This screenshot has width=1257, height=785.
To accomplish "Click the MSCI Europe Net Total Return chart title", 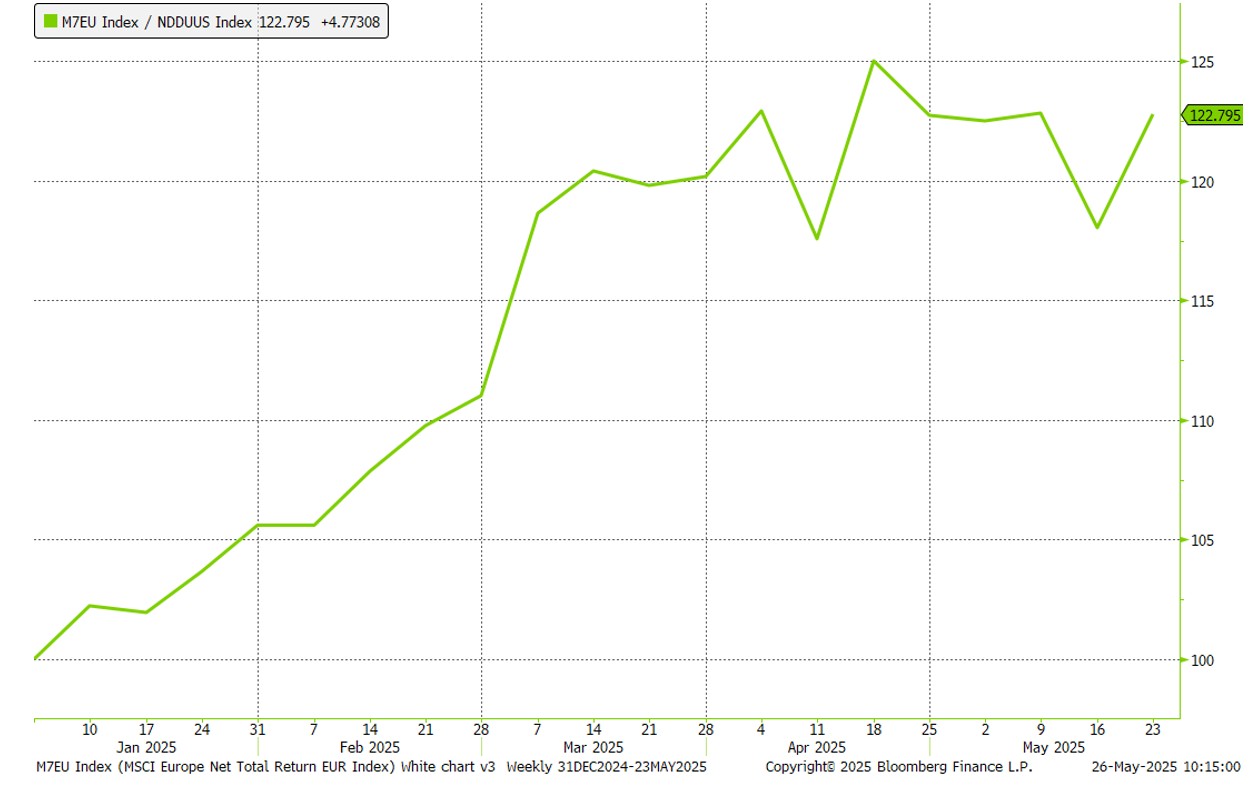I will 265,767.
